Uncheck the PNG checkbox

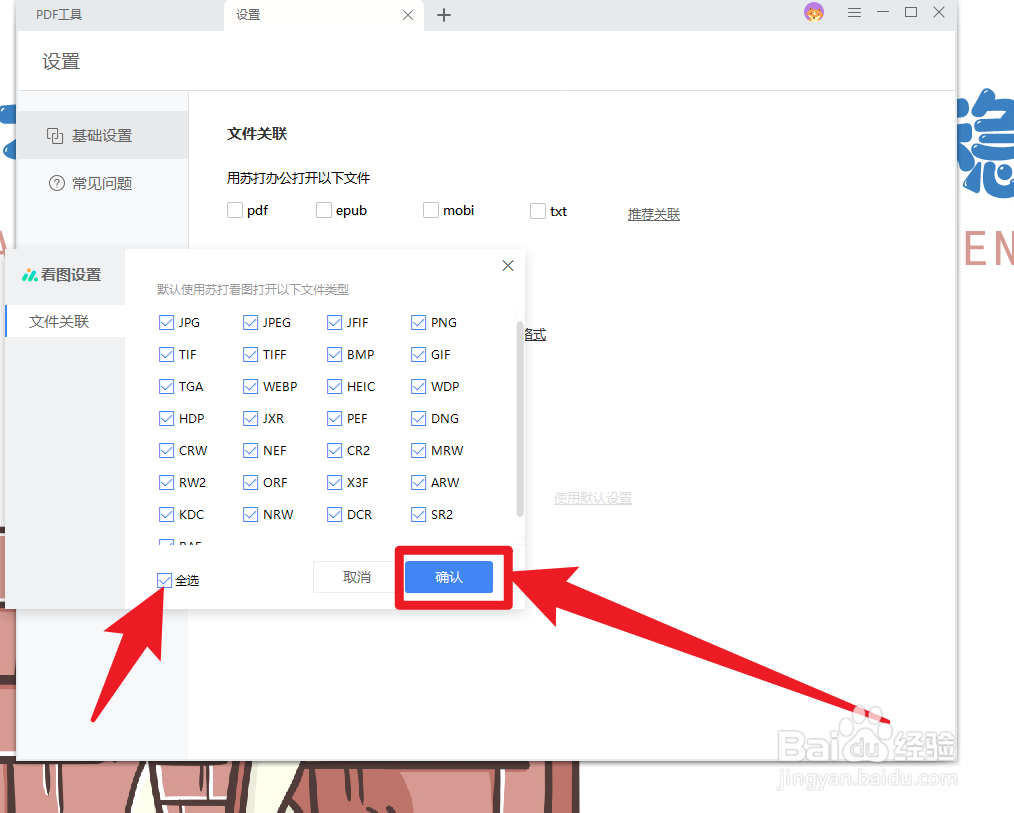tap(418, 322)
